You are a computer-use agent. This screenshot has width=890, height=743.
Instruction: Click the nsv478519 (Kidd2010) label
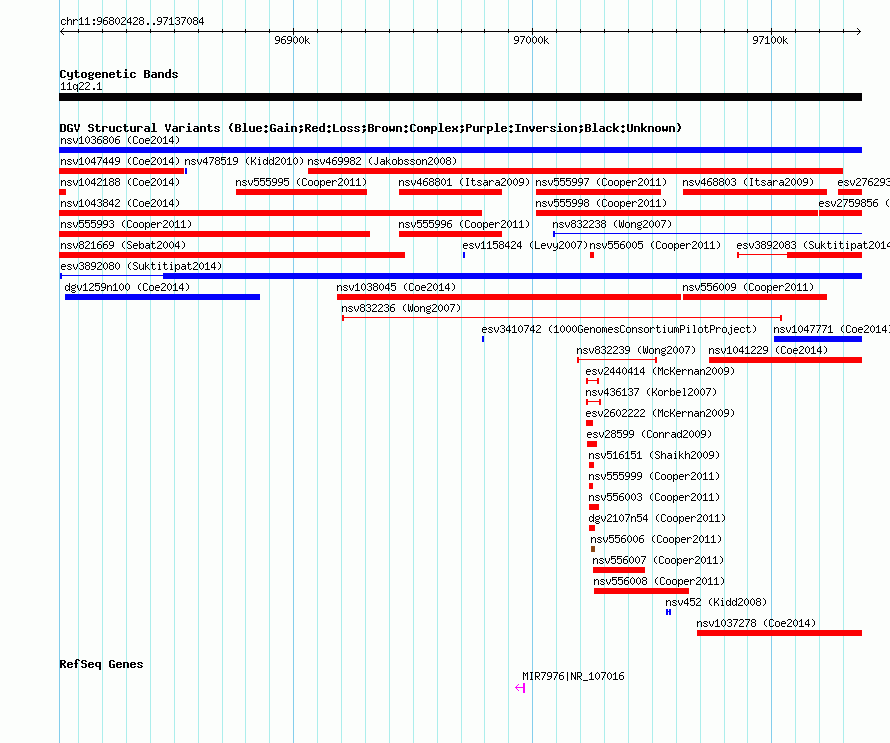tap(244, 161)
